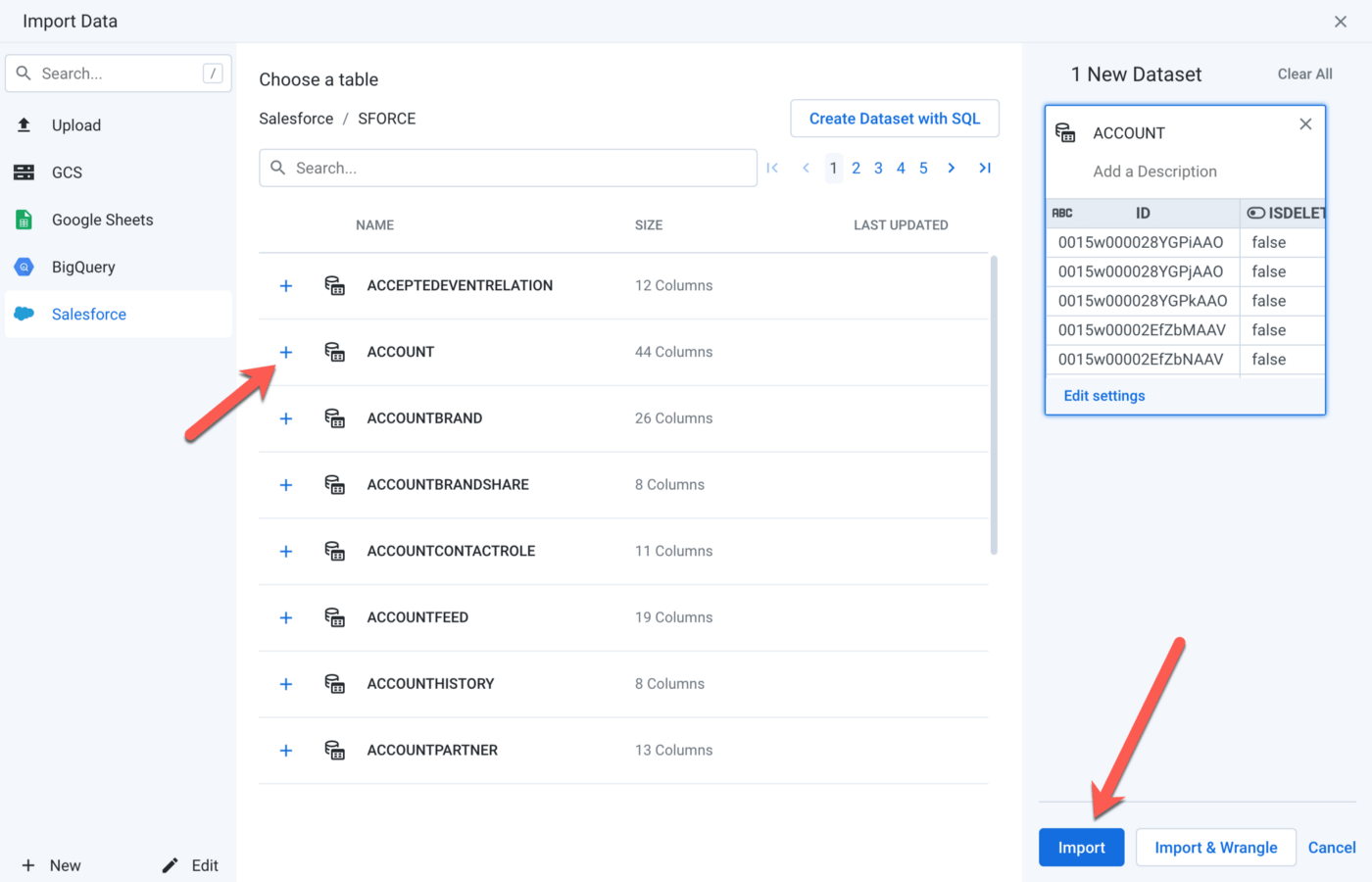Viewport: 1372px width, 882px height.
Task: Focus the table Search field
Action: point(509,168)
